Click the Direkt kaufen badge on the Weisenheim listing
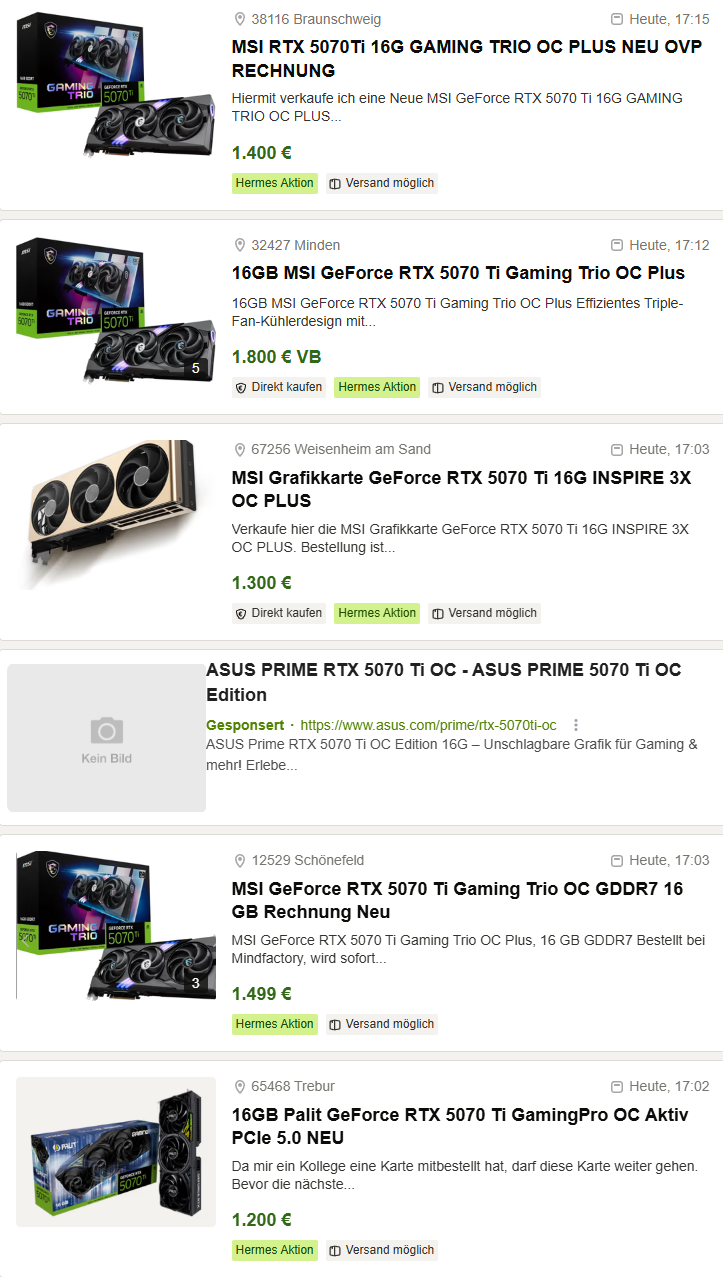Viewport: 723px width, 1277px height. point(279,613)
